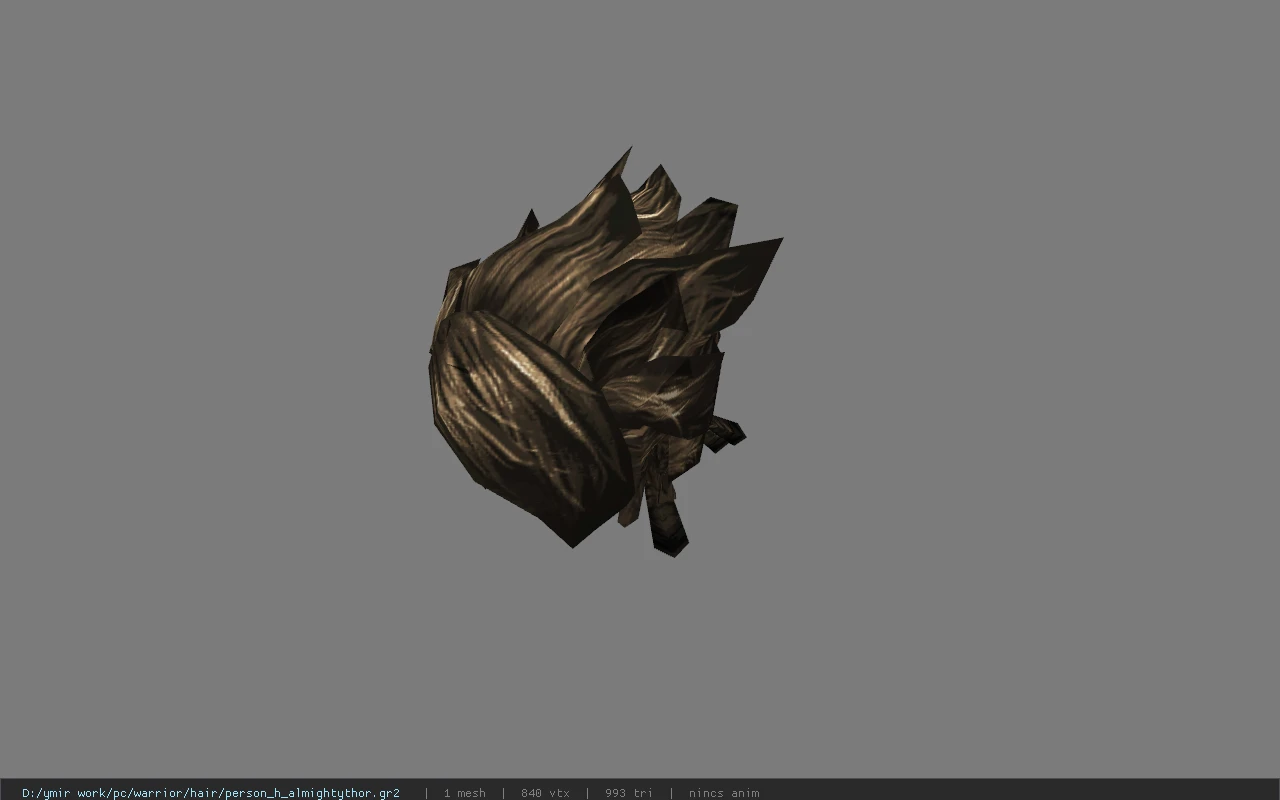Click the "840 vtx" vertex count
The image size is (1280, 800).
545,793
